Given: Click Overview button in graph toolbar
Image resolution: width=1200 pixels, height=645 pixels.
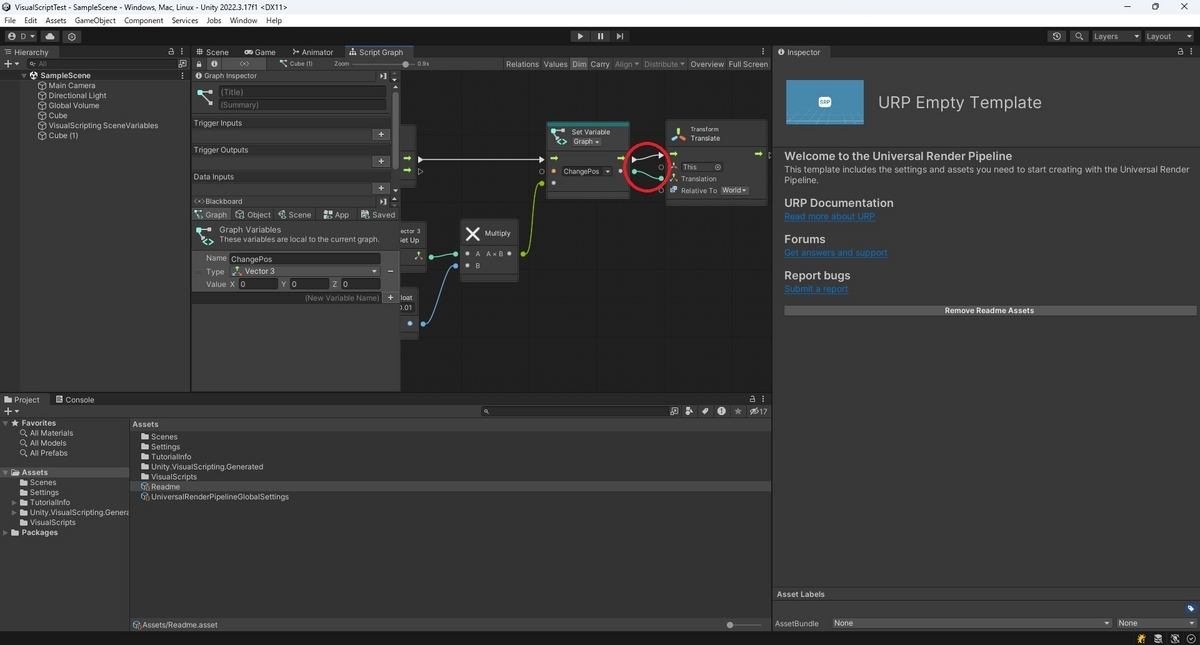Looking at the screenshot, I should [707, 64].
